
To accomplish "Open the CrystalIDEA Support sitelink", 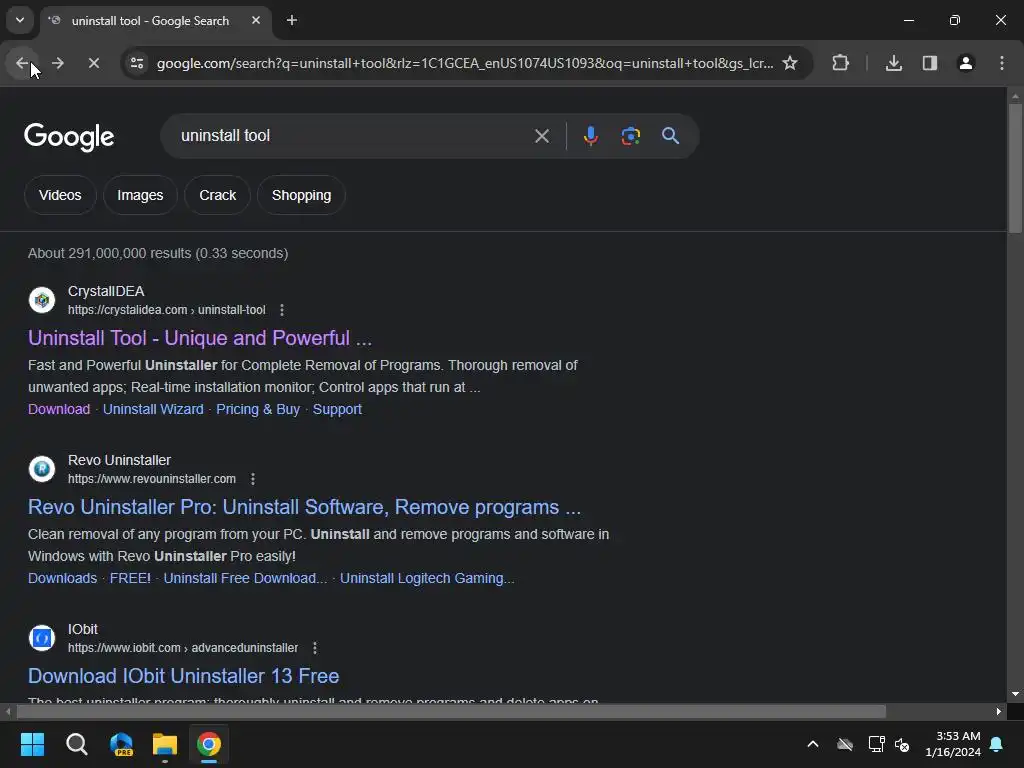I will pos(337,409).
